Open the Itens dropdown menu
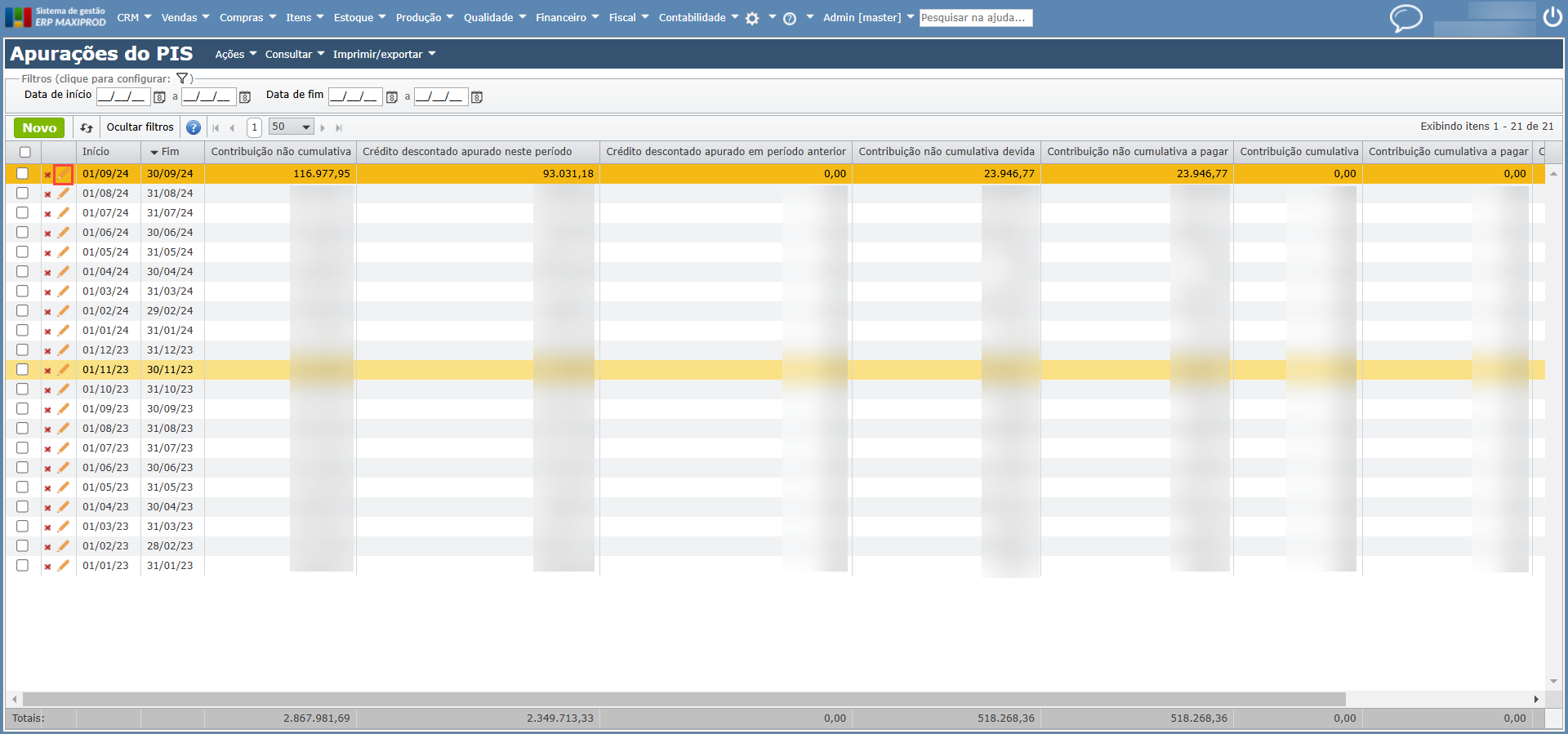The height and width of the screenshot is (734, 1568). coord(305,18)
